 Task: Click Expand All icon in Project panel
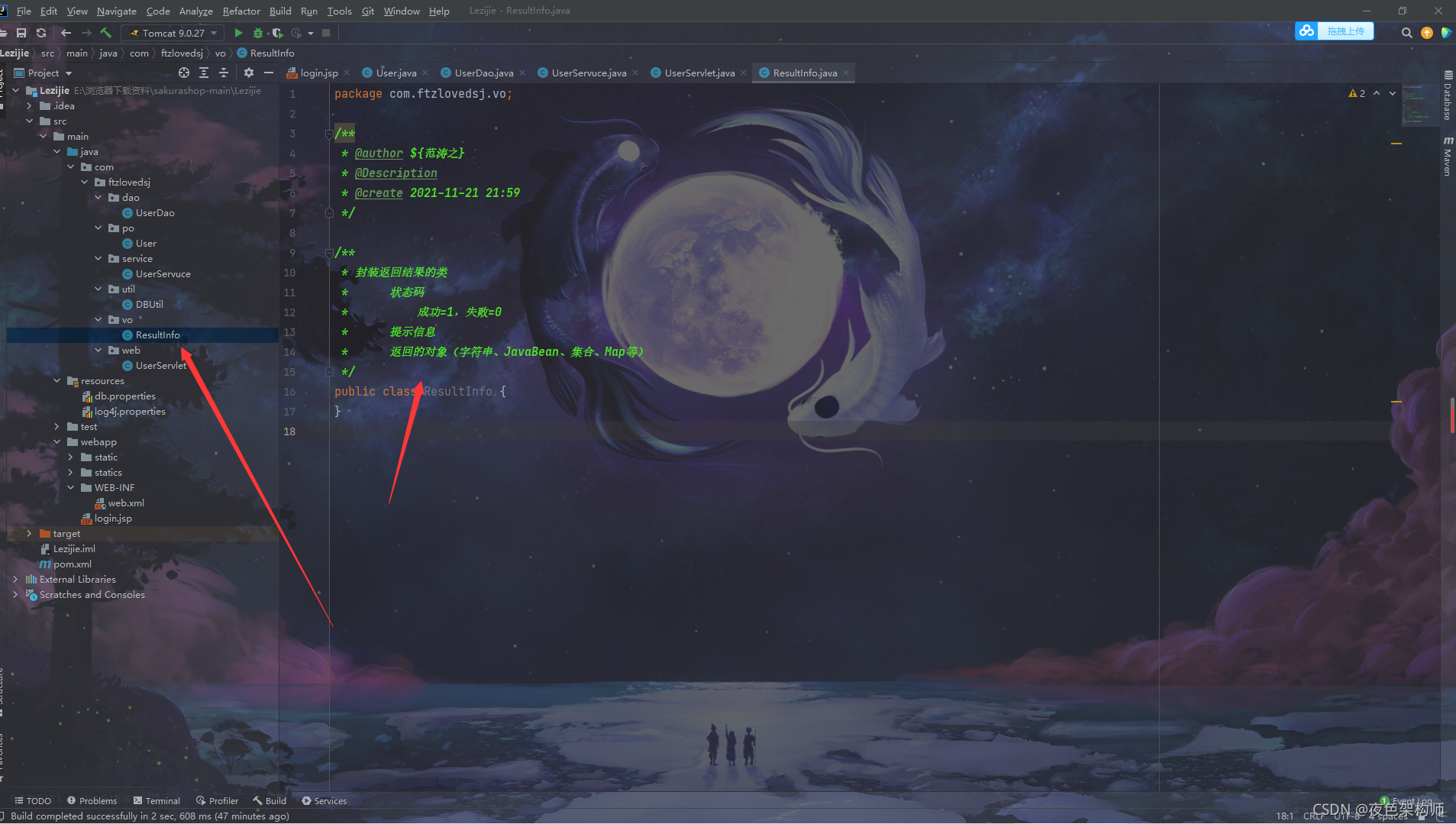[204, 73]
